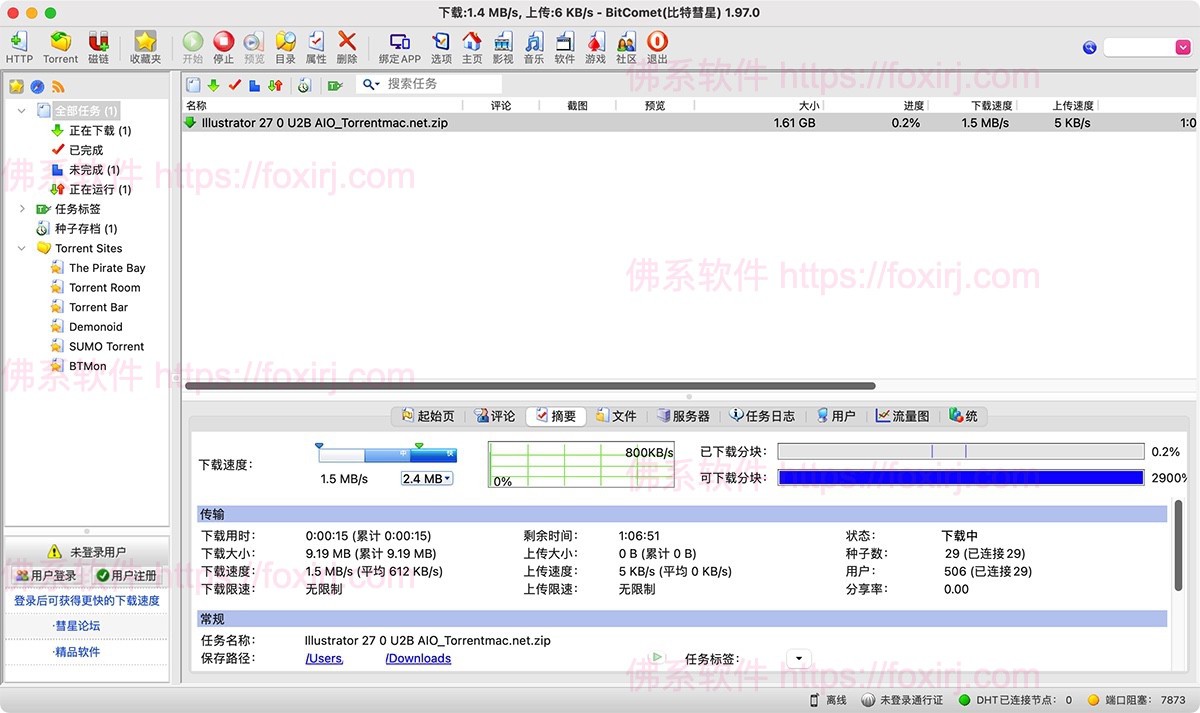Viewport: 1200px width, 713px height.
Task: Open a new HTTP download task
Action: click(x=19, y=45)
